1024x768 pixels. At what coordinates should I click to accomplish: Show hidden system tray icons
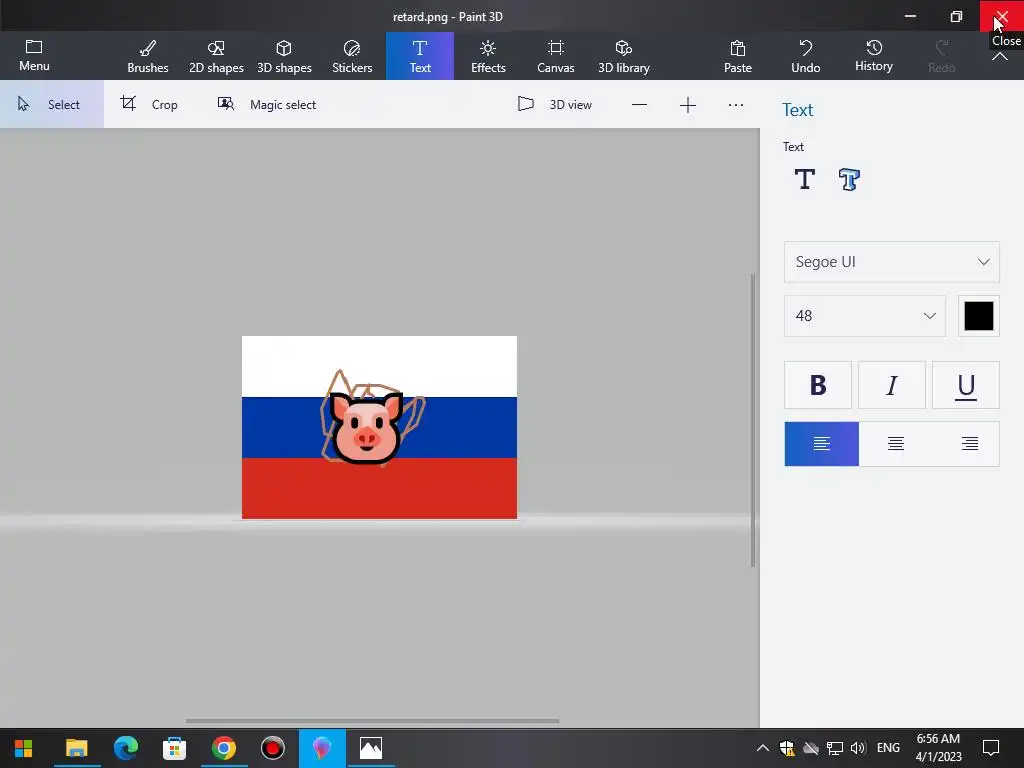[x=763, y=748]
